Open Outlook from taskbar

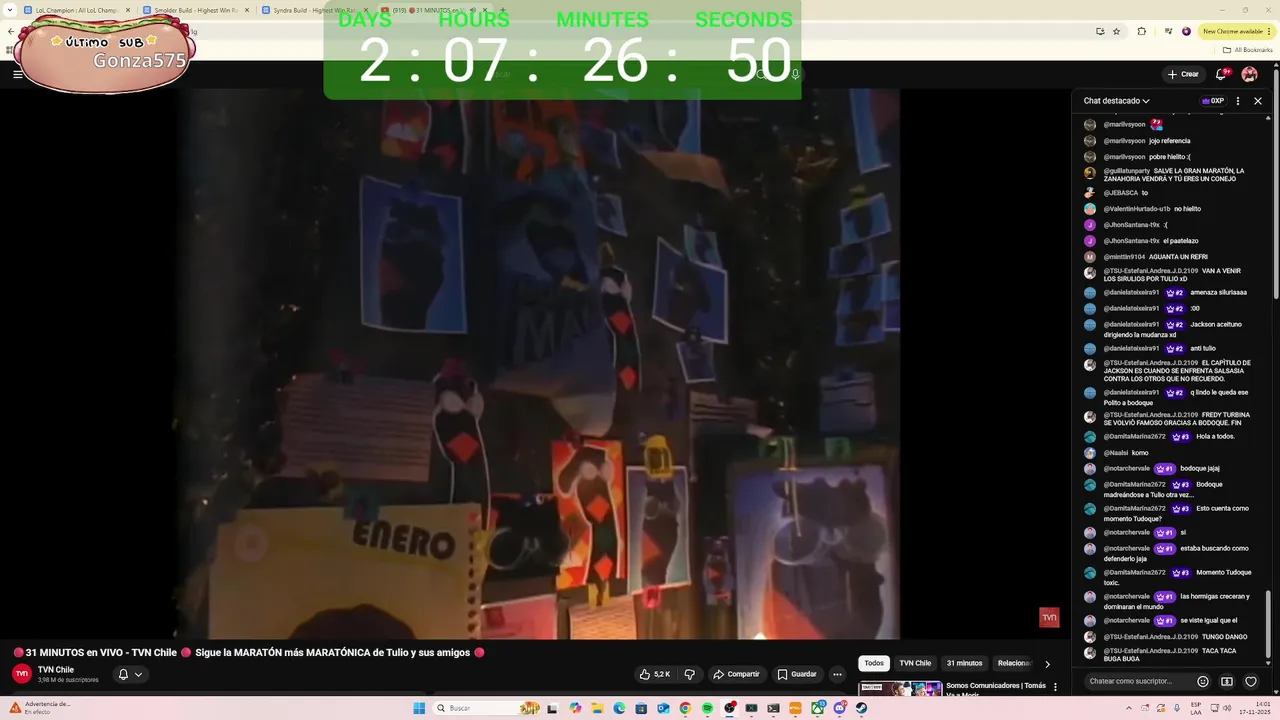click(663, 708)
